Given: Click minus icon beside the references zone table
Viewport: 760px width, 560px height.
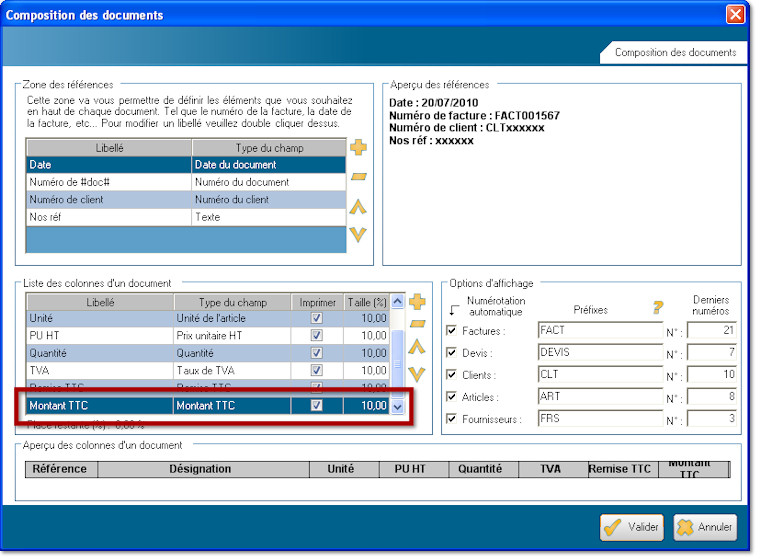Looking at the screenshot, I should (358, 177).
